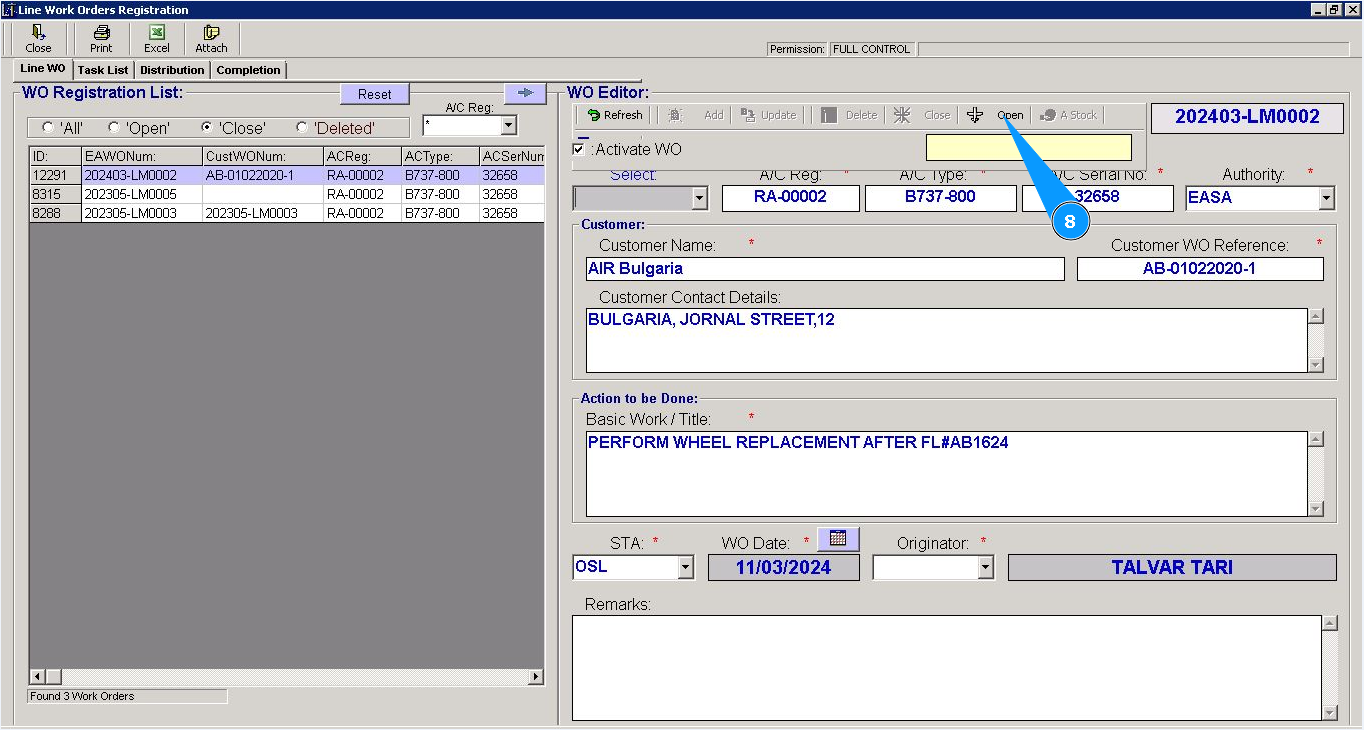
Task: Toggle the Activate WO checkbox
Action: tap(579, 150)
